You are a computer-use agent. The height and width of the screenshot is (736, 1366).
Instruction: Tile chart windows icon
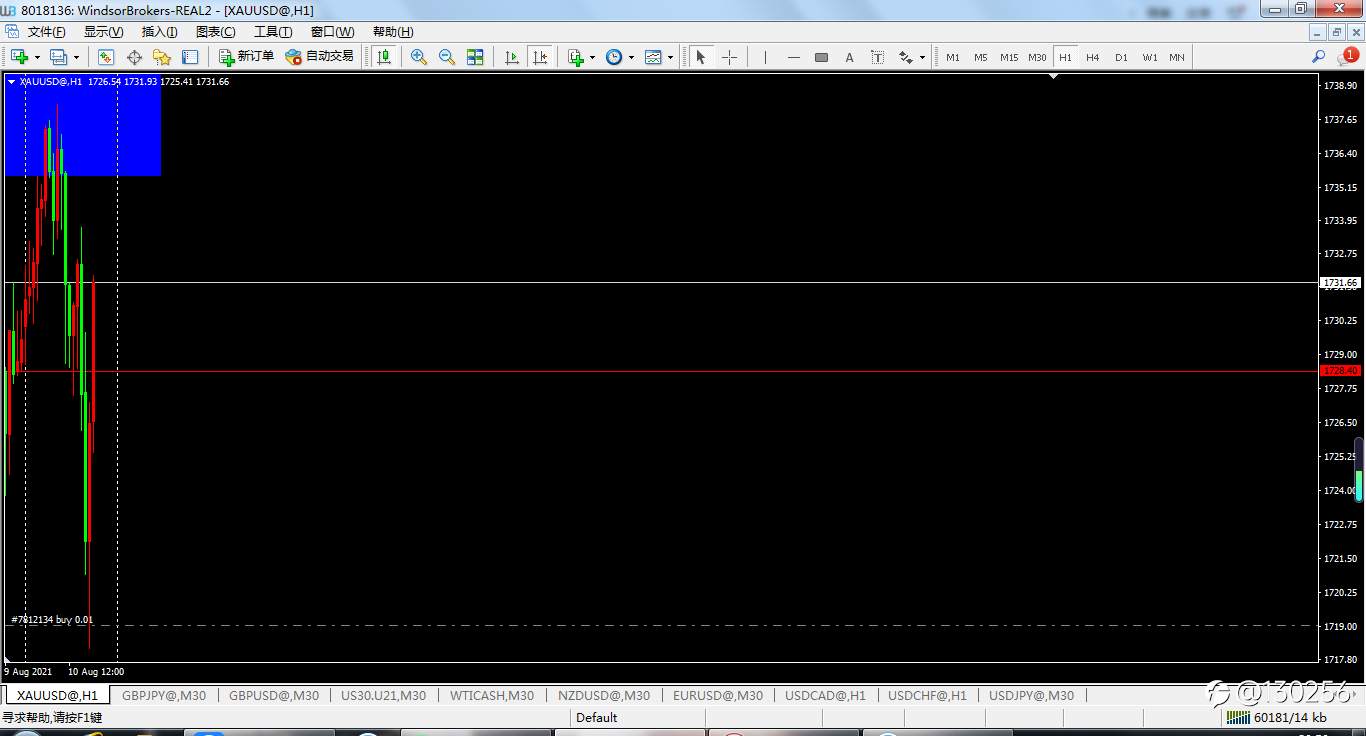475,57
